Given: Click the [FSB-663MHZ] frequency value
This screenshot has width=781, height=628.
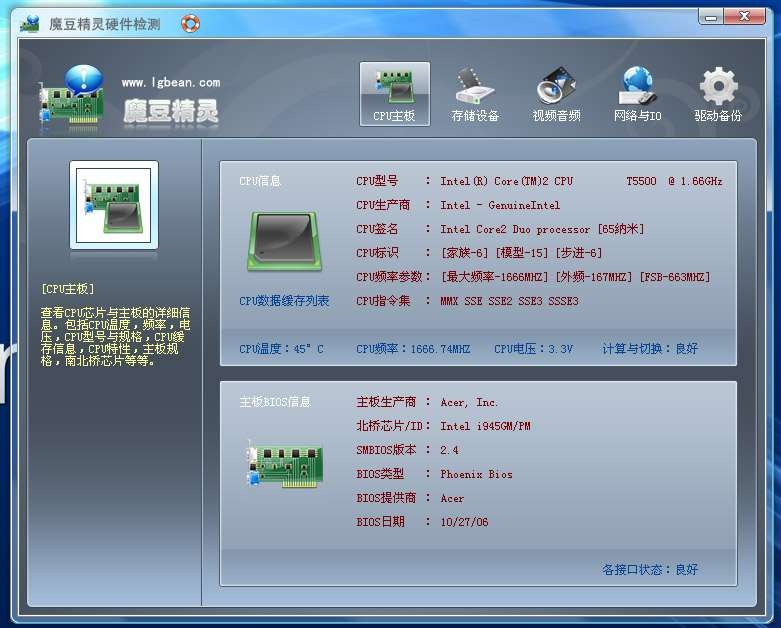Looking at the screenshot, I should click(x=675, y=277).
